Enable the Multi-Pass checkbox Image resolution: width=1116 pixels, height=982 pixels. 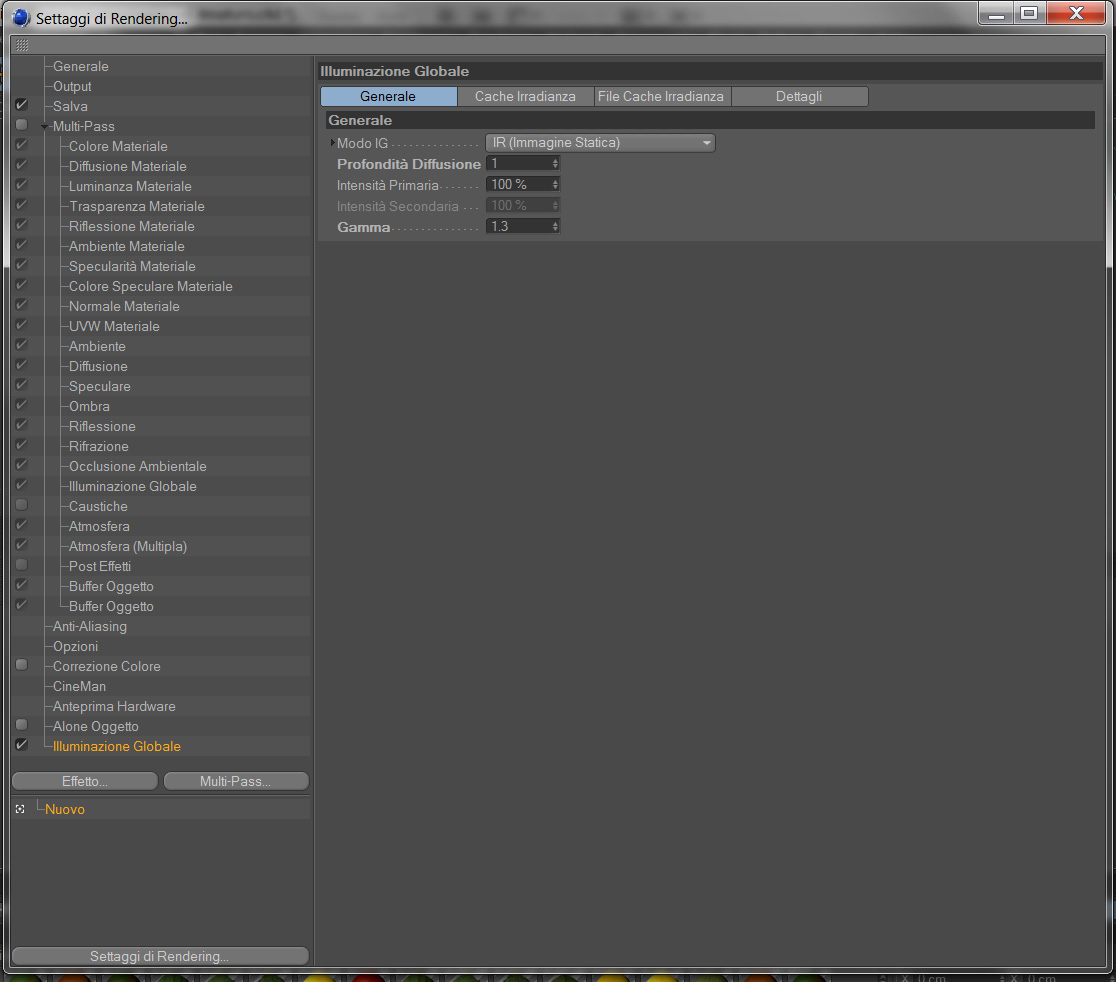[x=21, y=125]
